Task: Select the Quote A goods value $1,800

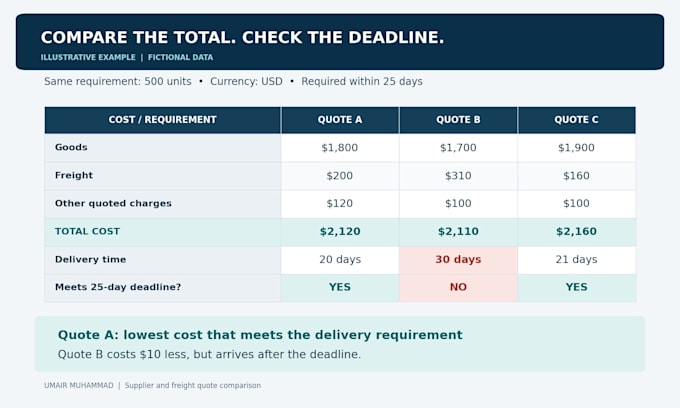Action: tap(340, 148)
